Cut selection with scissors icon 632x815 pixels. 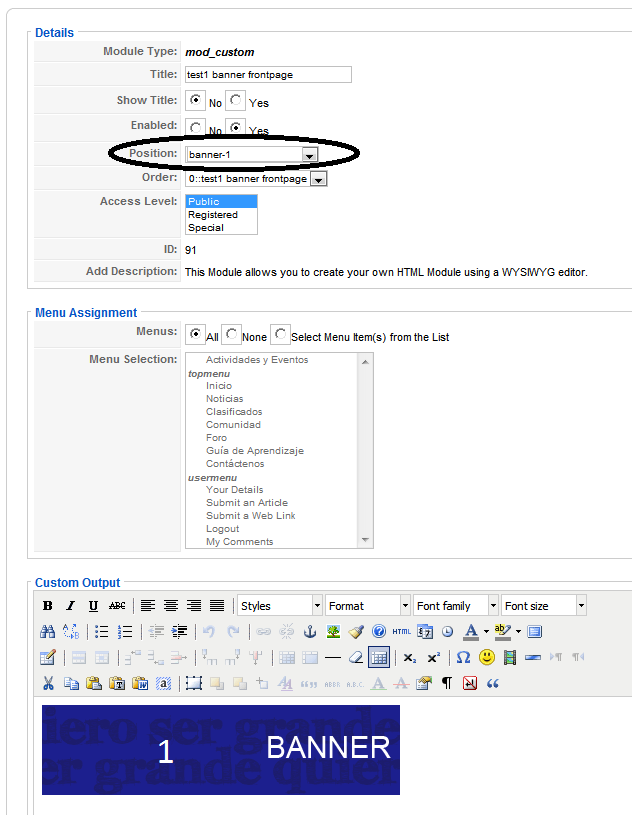coord(48,683)
